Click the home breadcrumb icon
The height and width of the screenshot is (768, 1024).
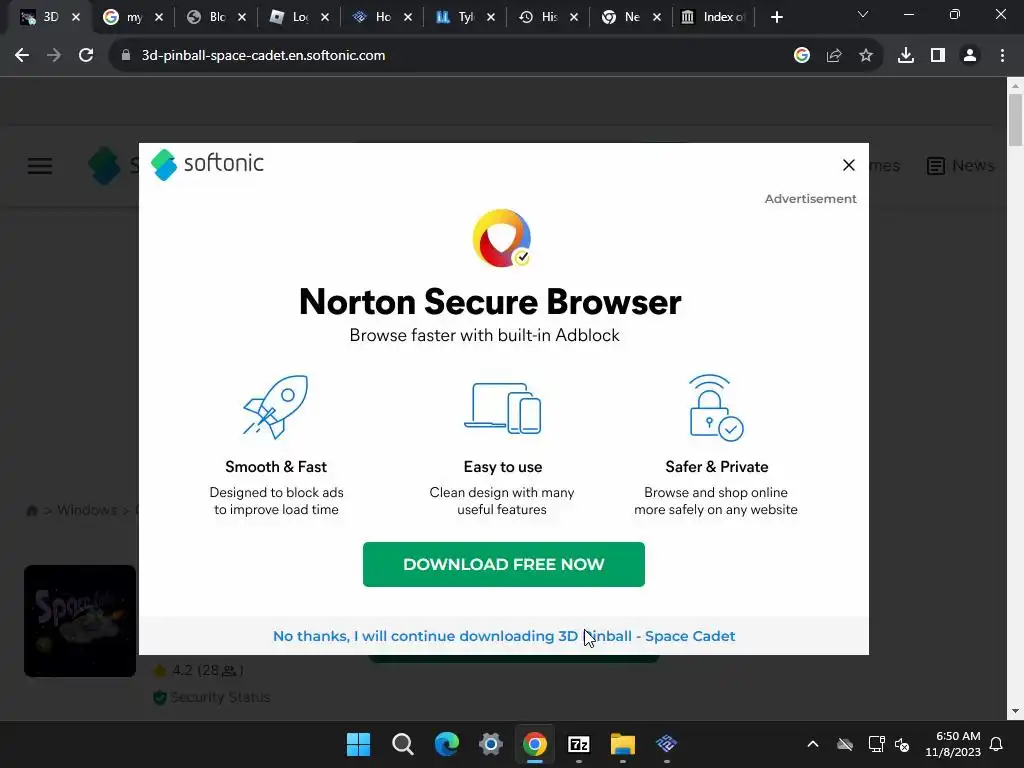(x=31, y=510)
